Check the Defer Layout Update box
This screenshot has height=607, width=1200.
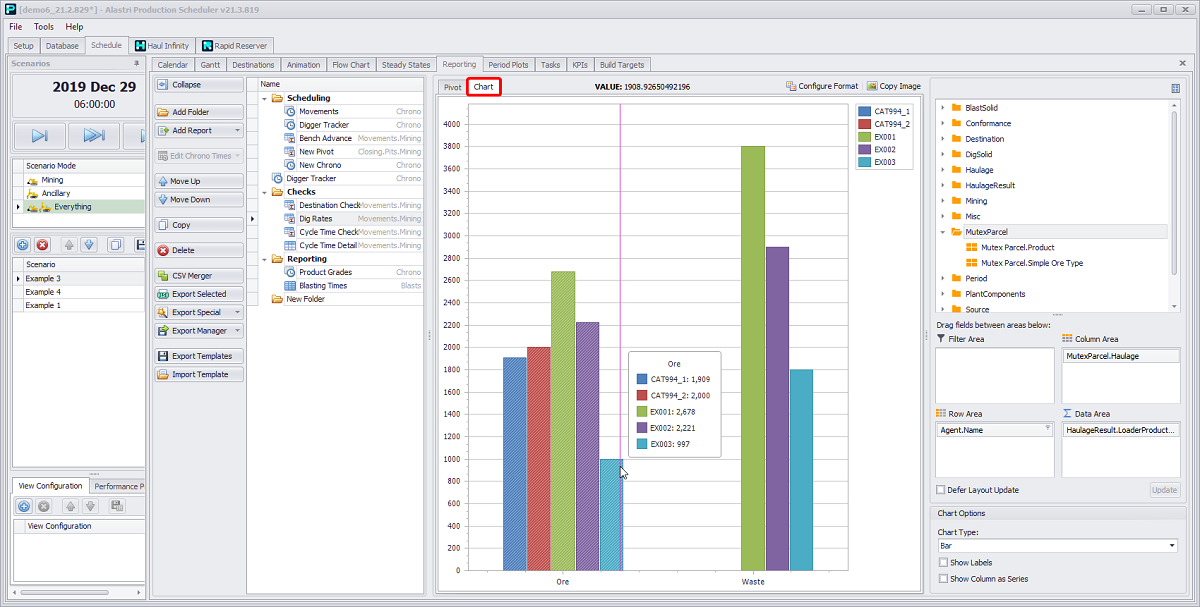pyautogui.click(x=940, y=490)
